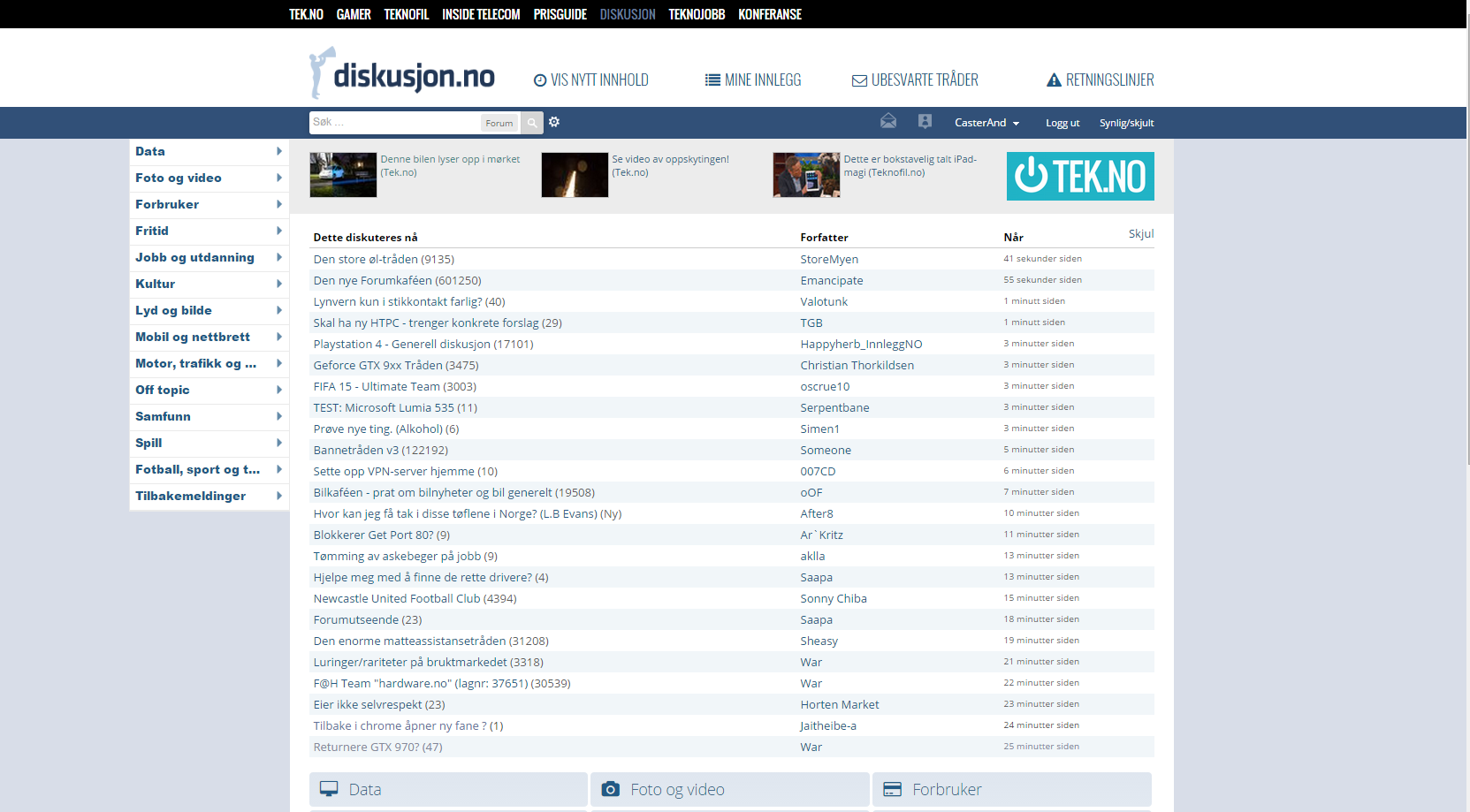
Task: Expand the Fritid sidebar menu
Action: [278, 231]
